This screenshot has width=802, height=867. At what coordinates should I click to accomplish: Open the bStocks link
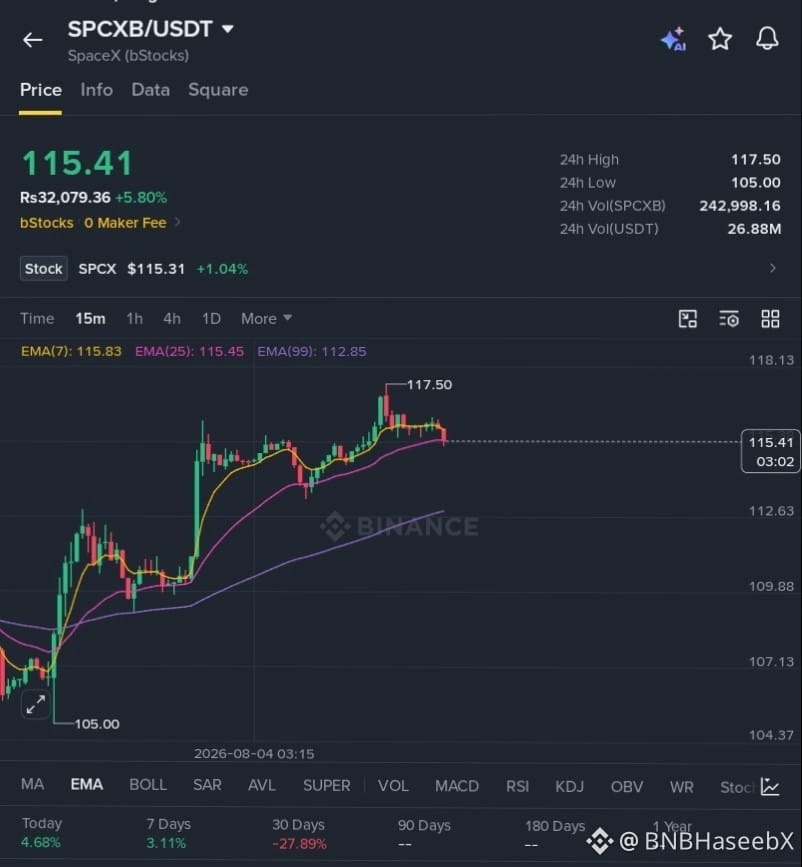click(46, 223)
